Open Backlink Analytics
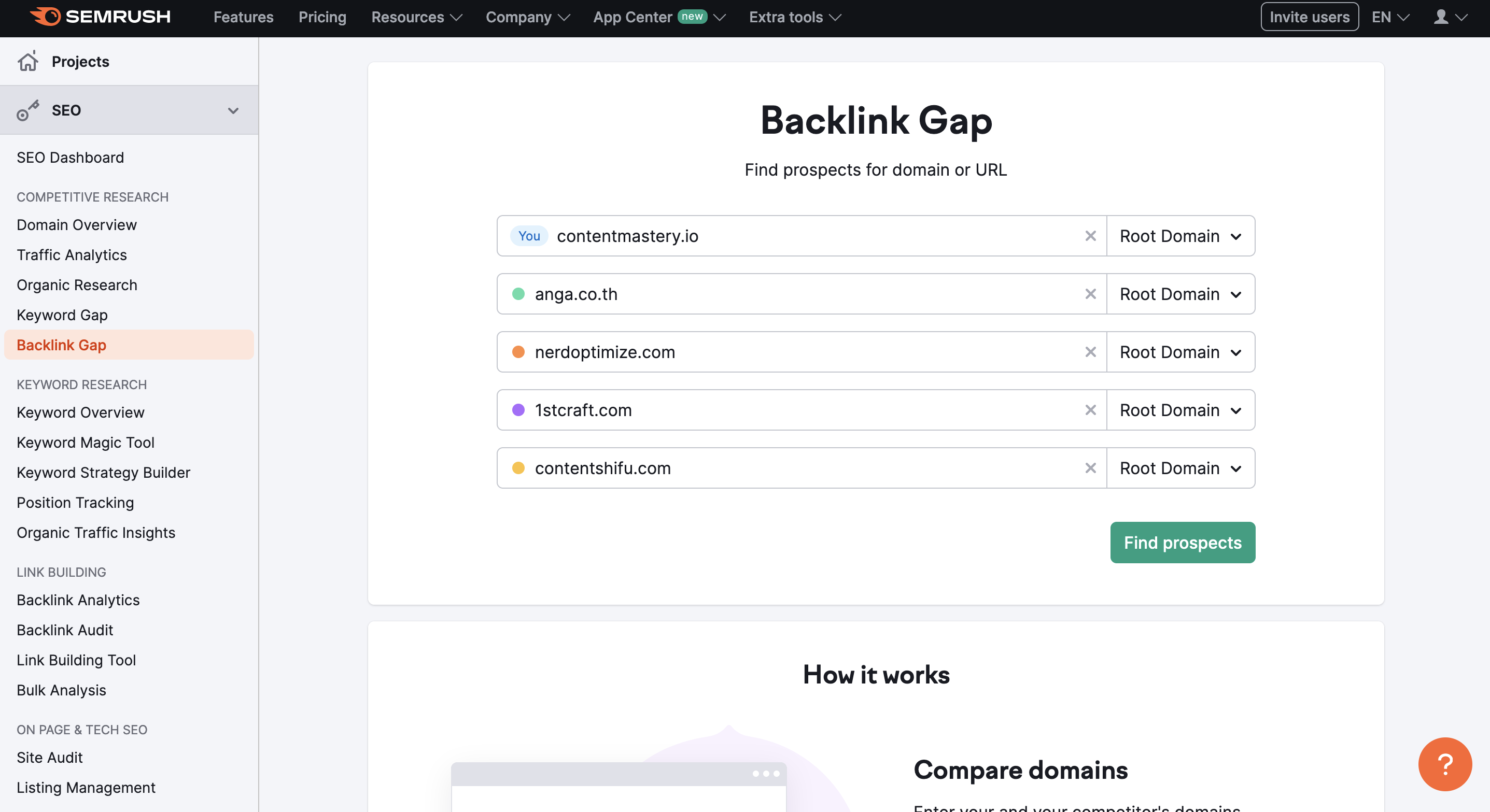1490x812 pixels. (78, 600)
